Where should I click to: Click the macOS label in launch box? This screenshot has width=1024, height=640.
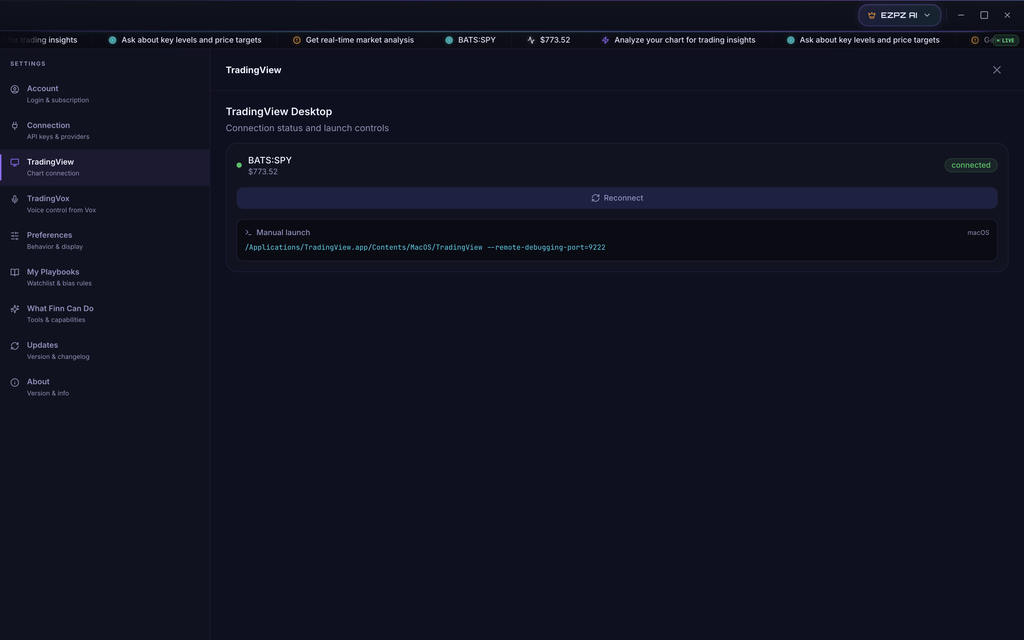978,232
